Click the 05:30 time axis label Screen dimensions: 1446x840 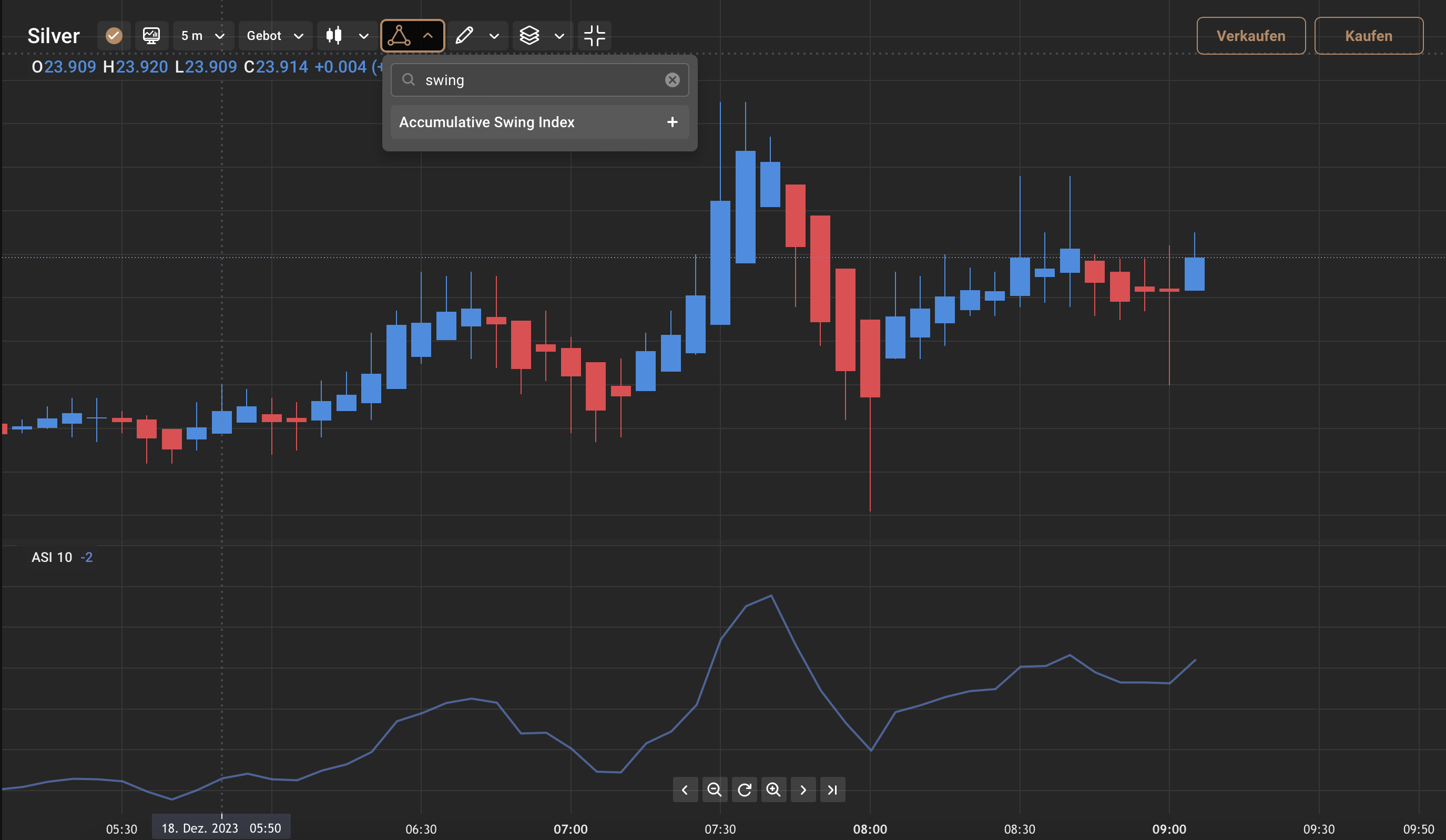point(121,829)
